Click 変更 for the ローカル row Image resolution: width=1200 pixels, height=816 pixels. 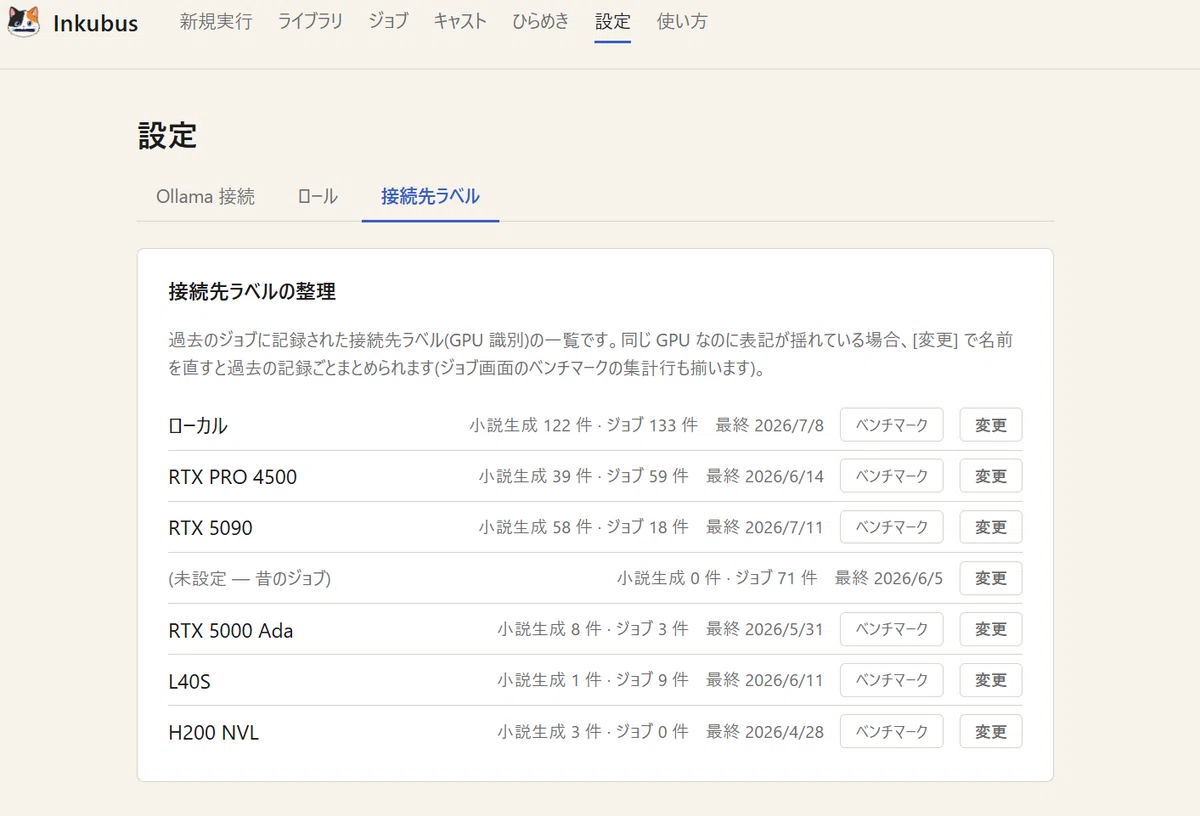pyautogui.click(x=991, y=425)
